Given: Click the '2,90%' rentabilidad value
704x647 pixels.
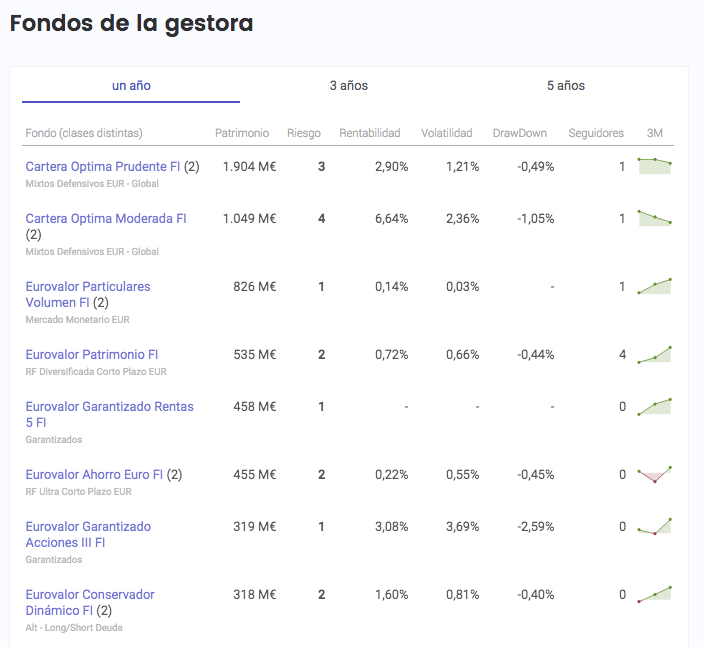Looking at the screenshot, I should pos(392,167).
